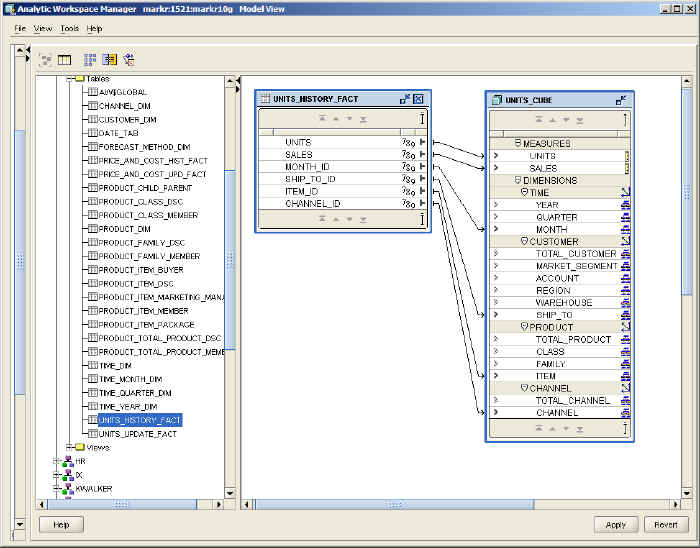Click the HR schema icon

click(68, 461)
